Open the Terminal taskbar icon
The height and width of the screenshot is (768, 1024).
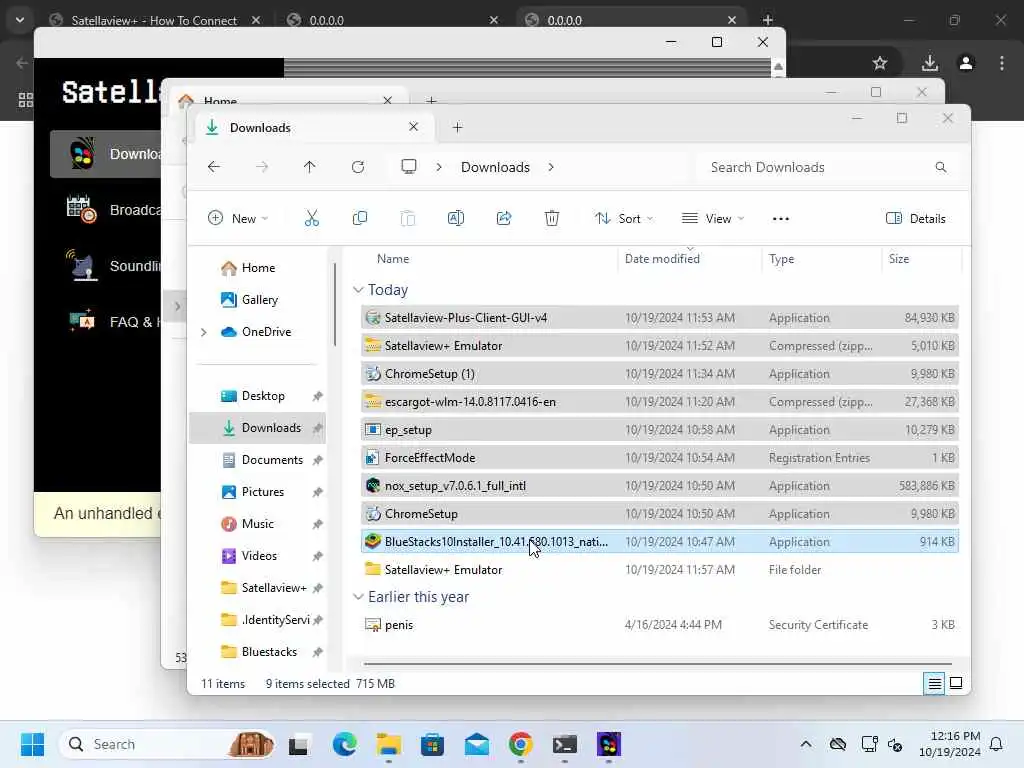(x=565, y=744)
